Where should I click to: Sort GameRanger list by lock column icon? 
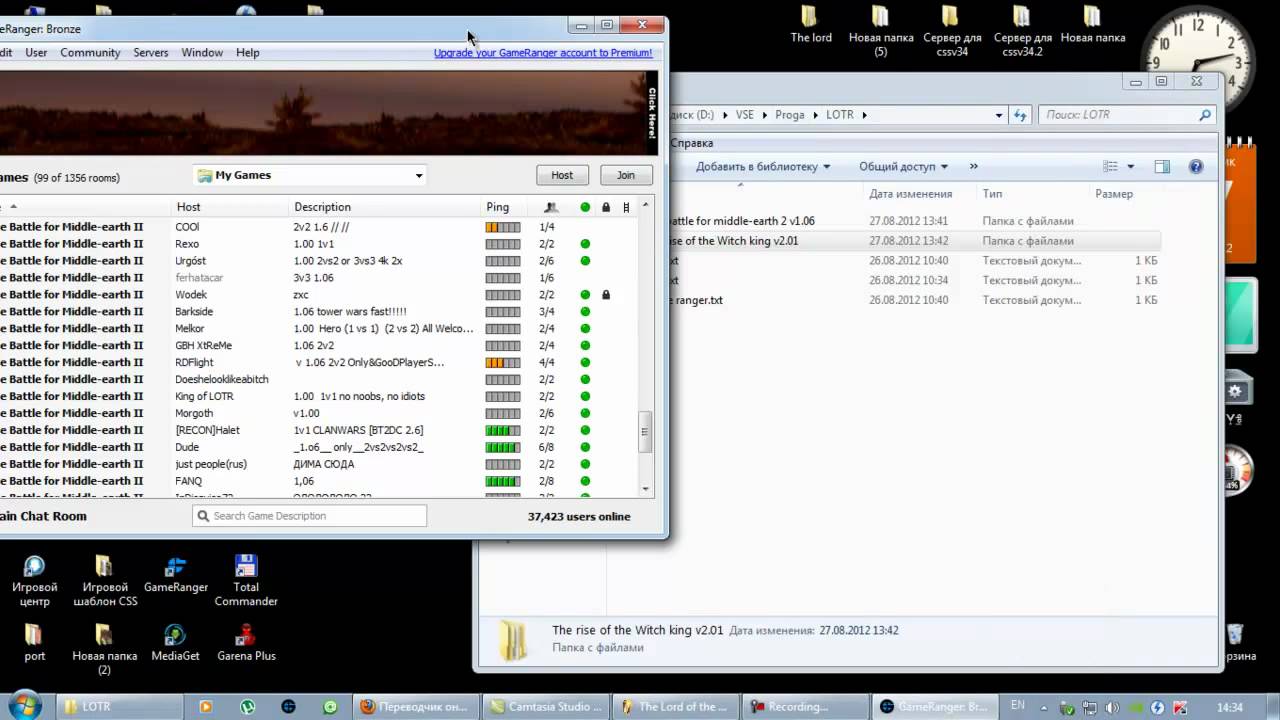606,207
